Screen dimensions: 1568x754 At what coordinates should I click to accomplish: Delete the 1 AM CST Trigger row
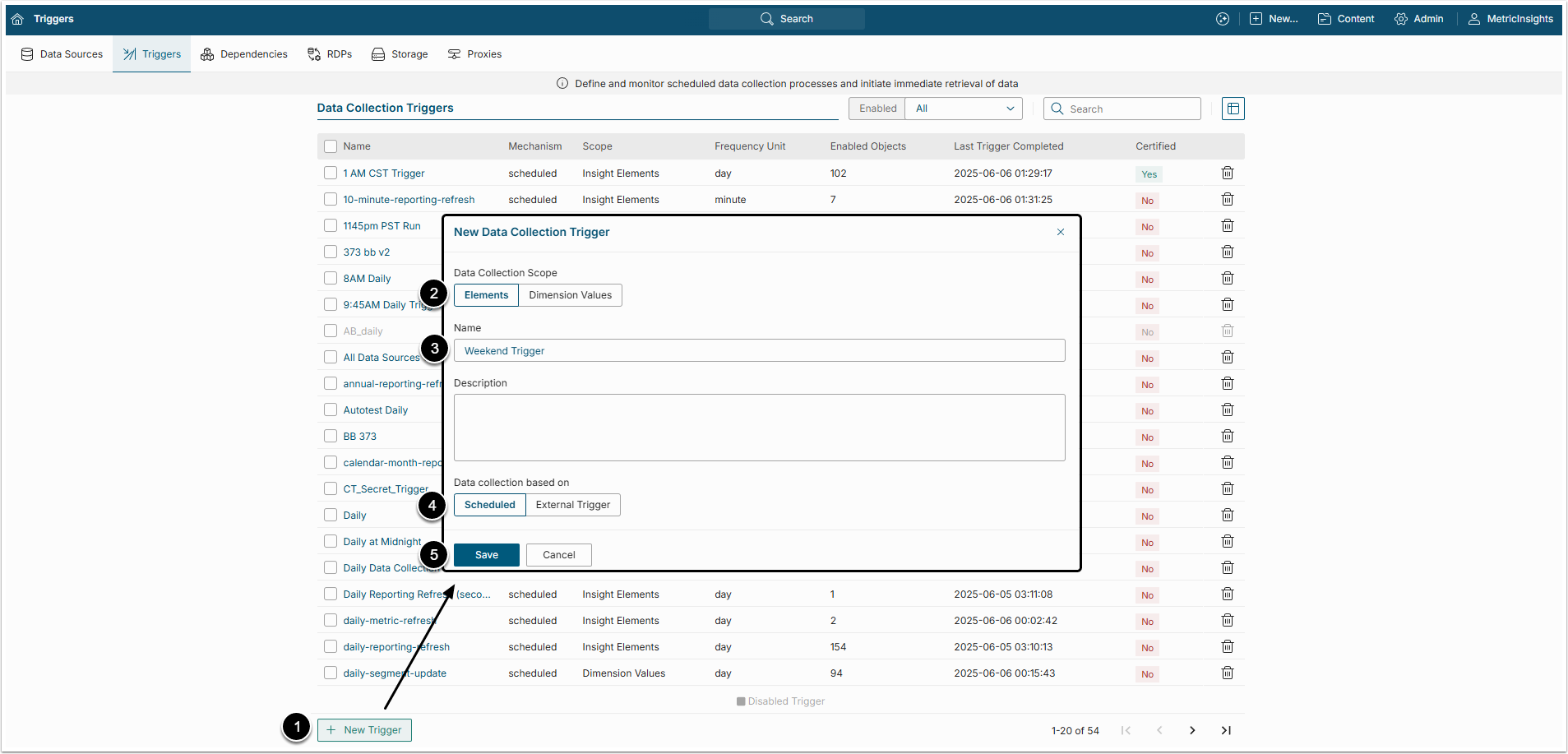1227,173
